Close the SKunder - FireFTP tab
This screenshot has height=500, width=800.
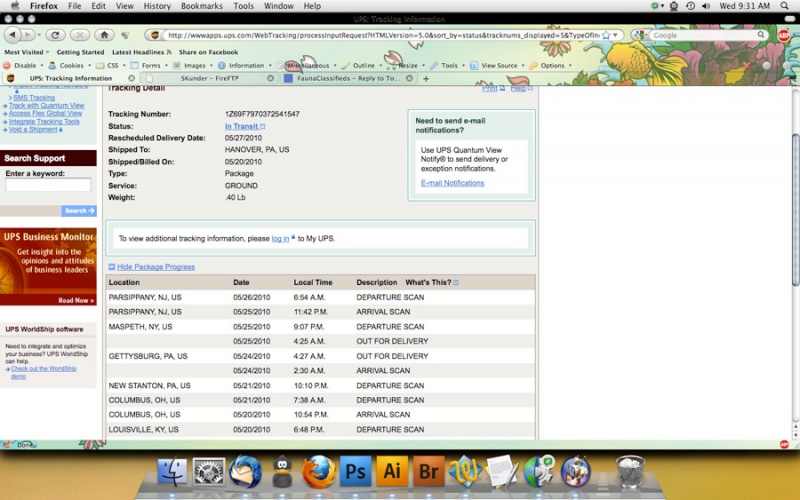[x=270, y=78]
